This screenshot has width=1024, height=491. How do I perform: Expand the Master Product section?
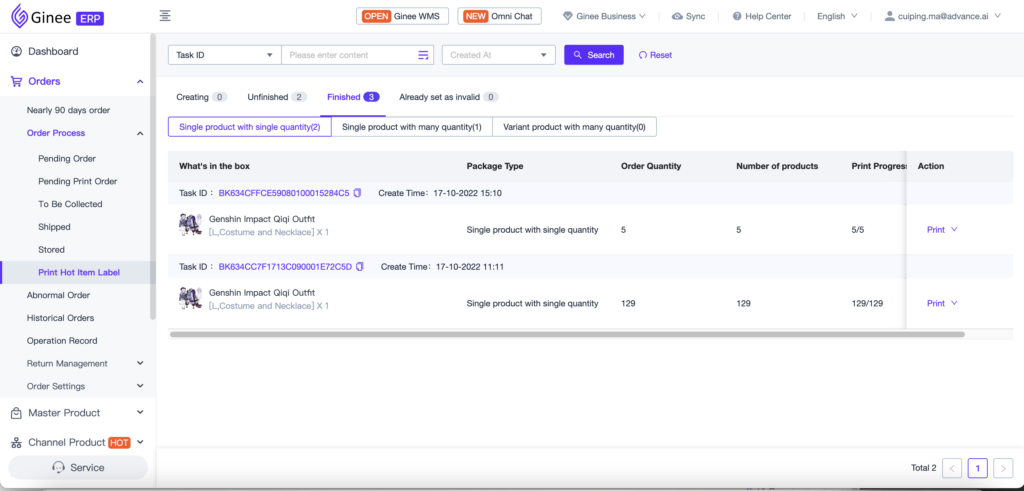click(140, 413)
